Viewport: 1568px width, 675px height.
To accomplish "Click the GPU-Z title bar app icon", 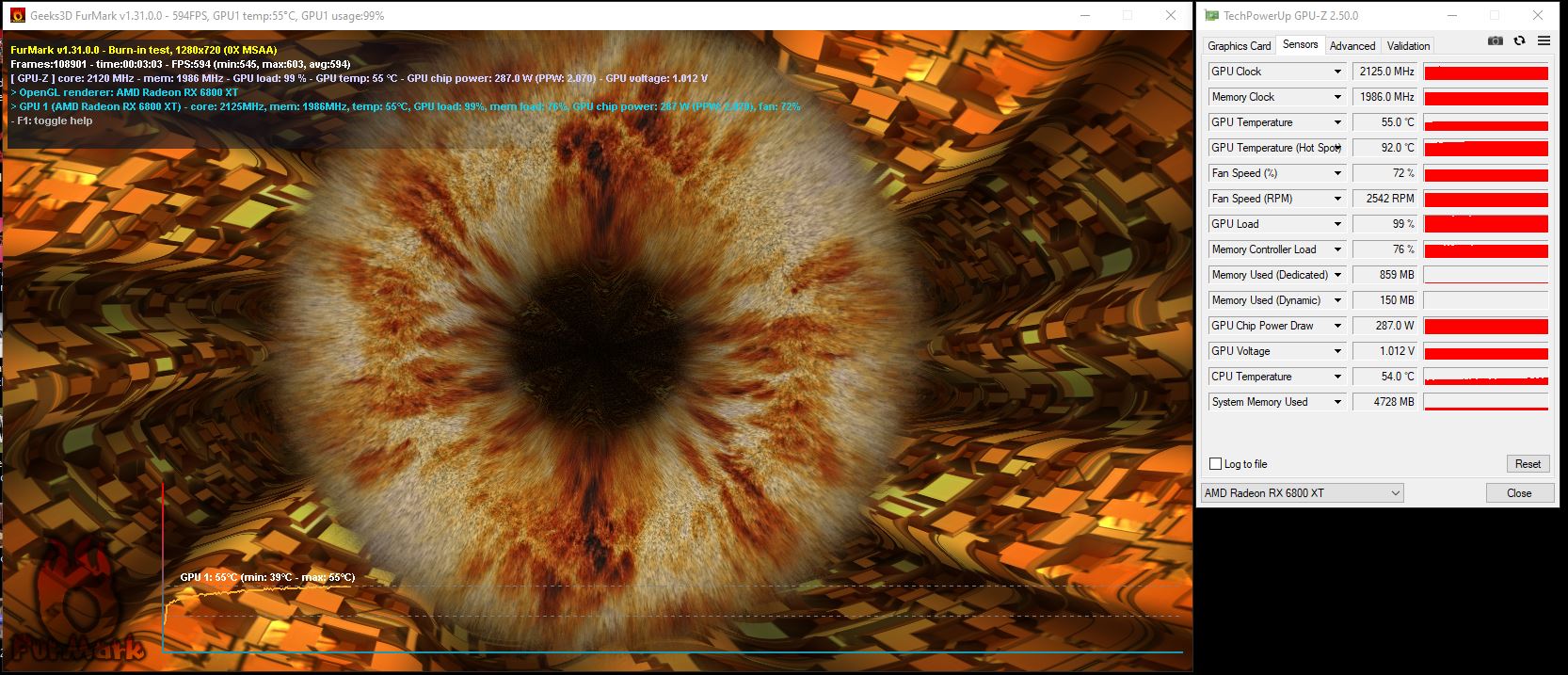I will (1211, 16).
